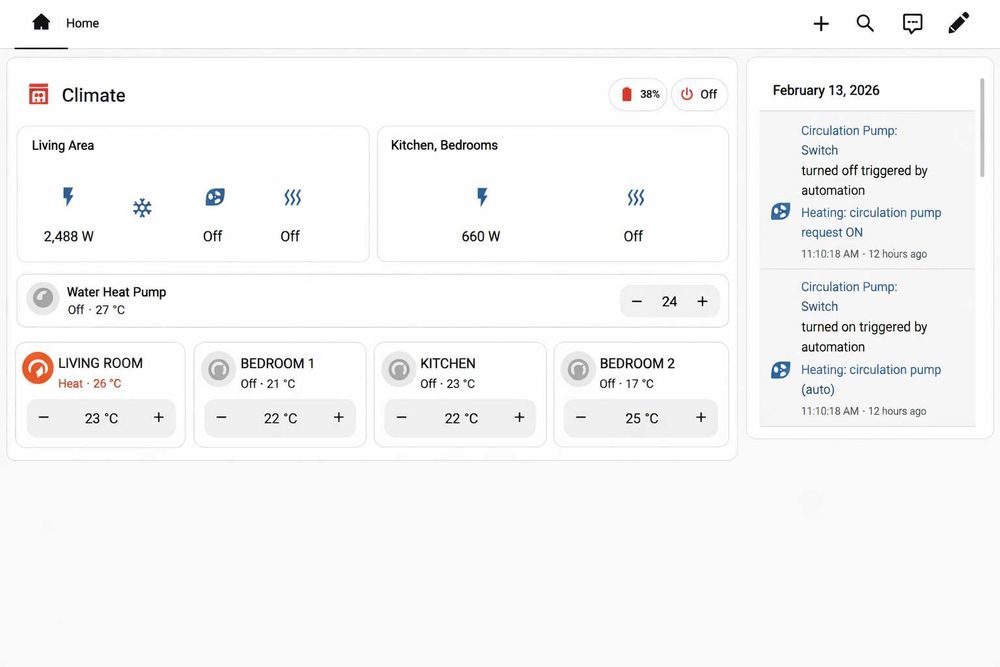The width and height of the screenshot is (1000, 667).
Task: Click the Climate heading text
Action: tap(94, 95)
